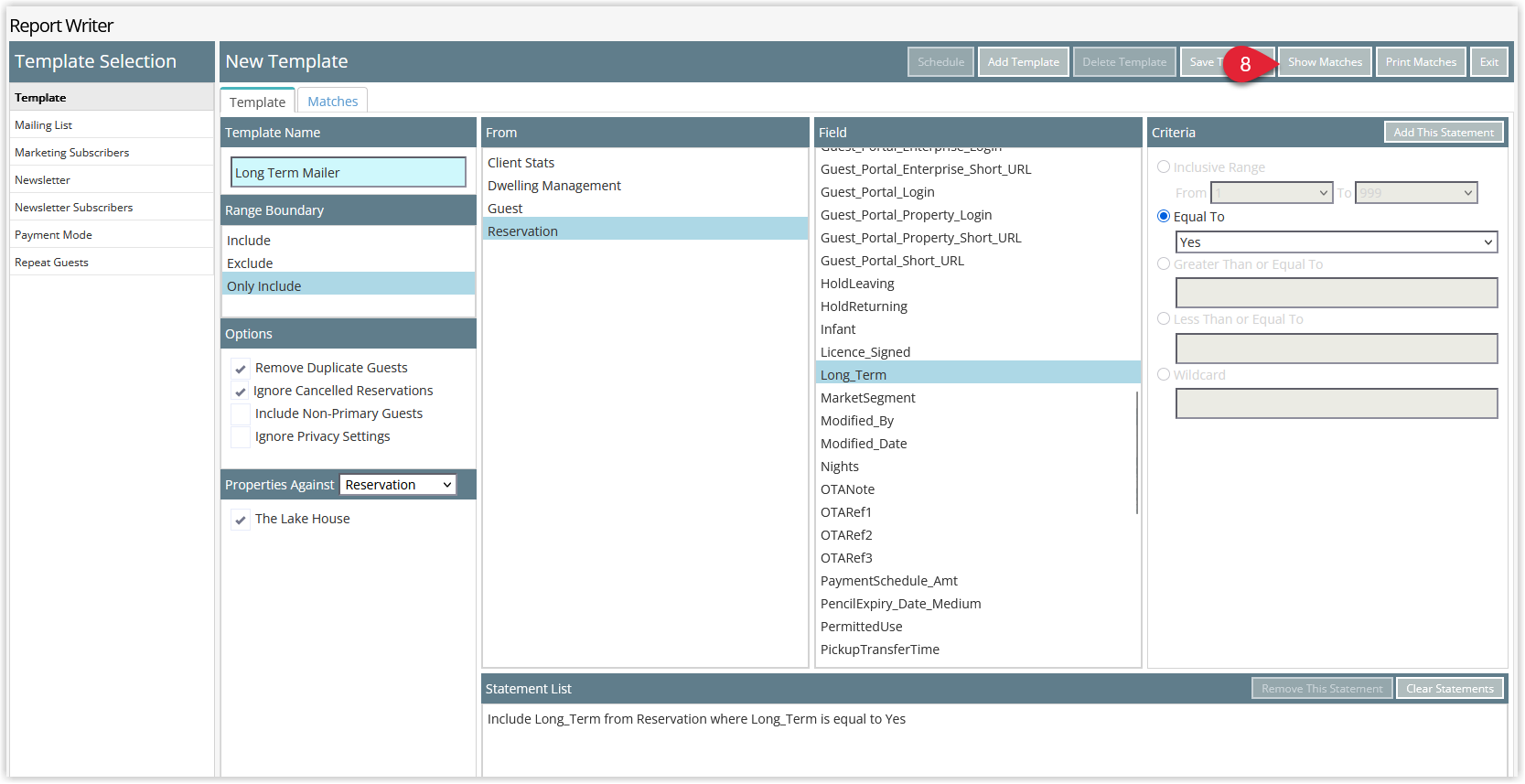
Task: Click the Less Than or Equal To text box
Action: point(1337,349)
